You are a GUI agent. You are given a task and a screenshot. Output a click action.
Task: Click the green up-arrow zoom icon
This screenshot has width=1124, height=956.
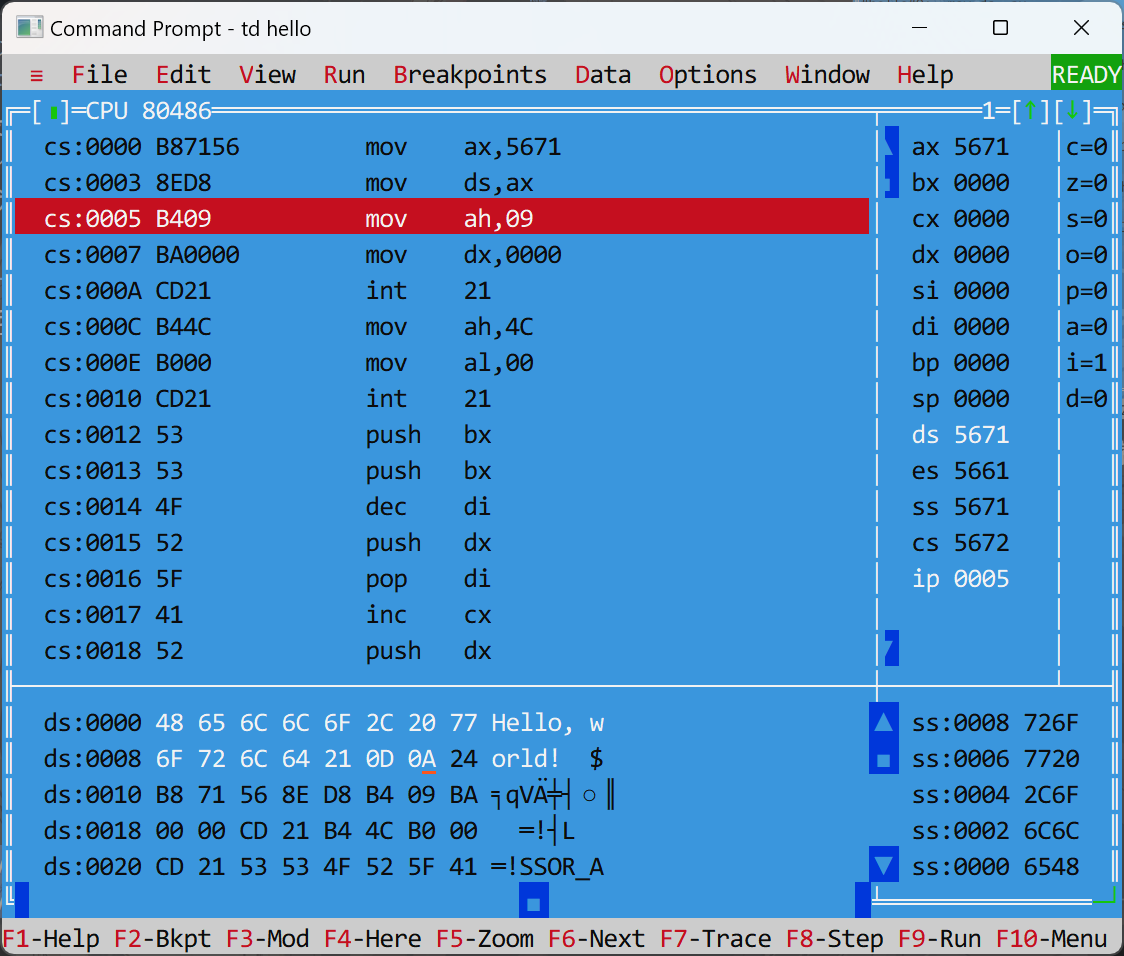pos(1029,111)
